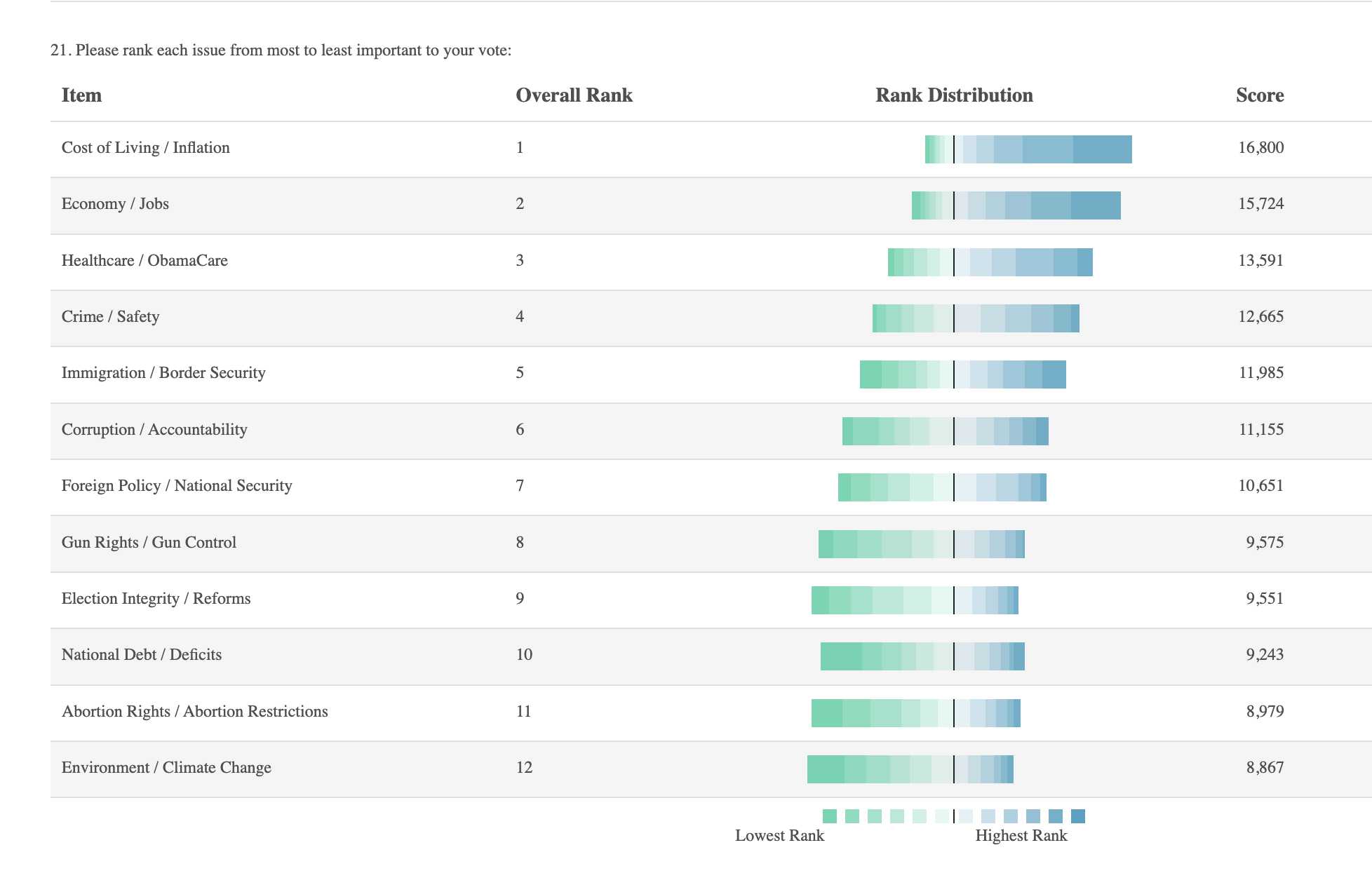Click the darkest green Lowest Rank legend swatch
The width and height of the screenshot is (1372, 885).
(829, 816)
